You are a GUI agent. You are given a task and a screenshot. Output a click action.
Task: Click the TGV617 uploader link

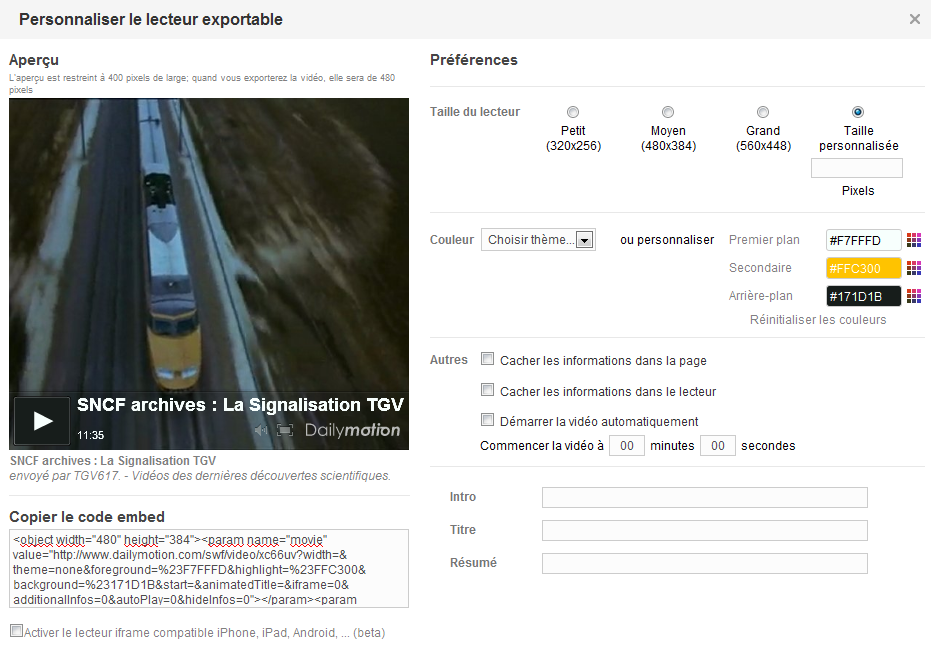97,476
